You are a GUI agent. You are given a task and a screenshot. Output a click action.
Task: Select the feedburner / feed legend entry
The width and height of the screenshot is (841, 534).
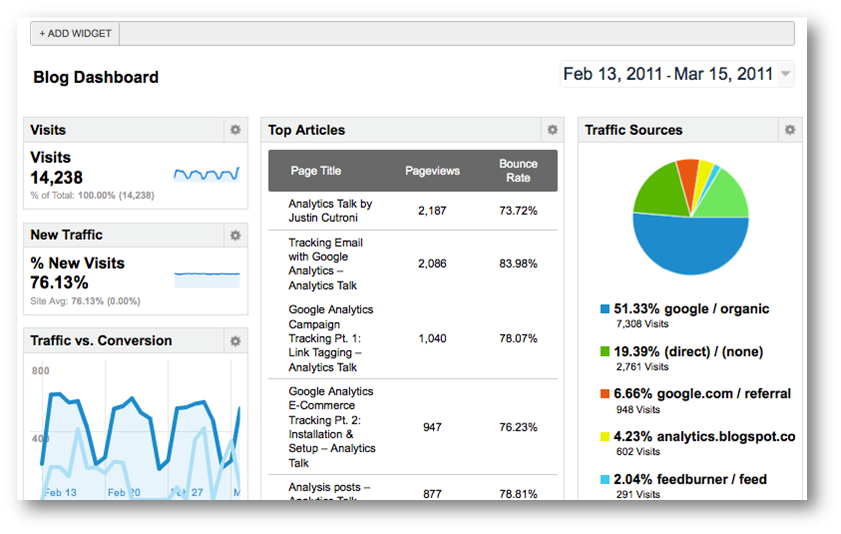click(690, 479)
